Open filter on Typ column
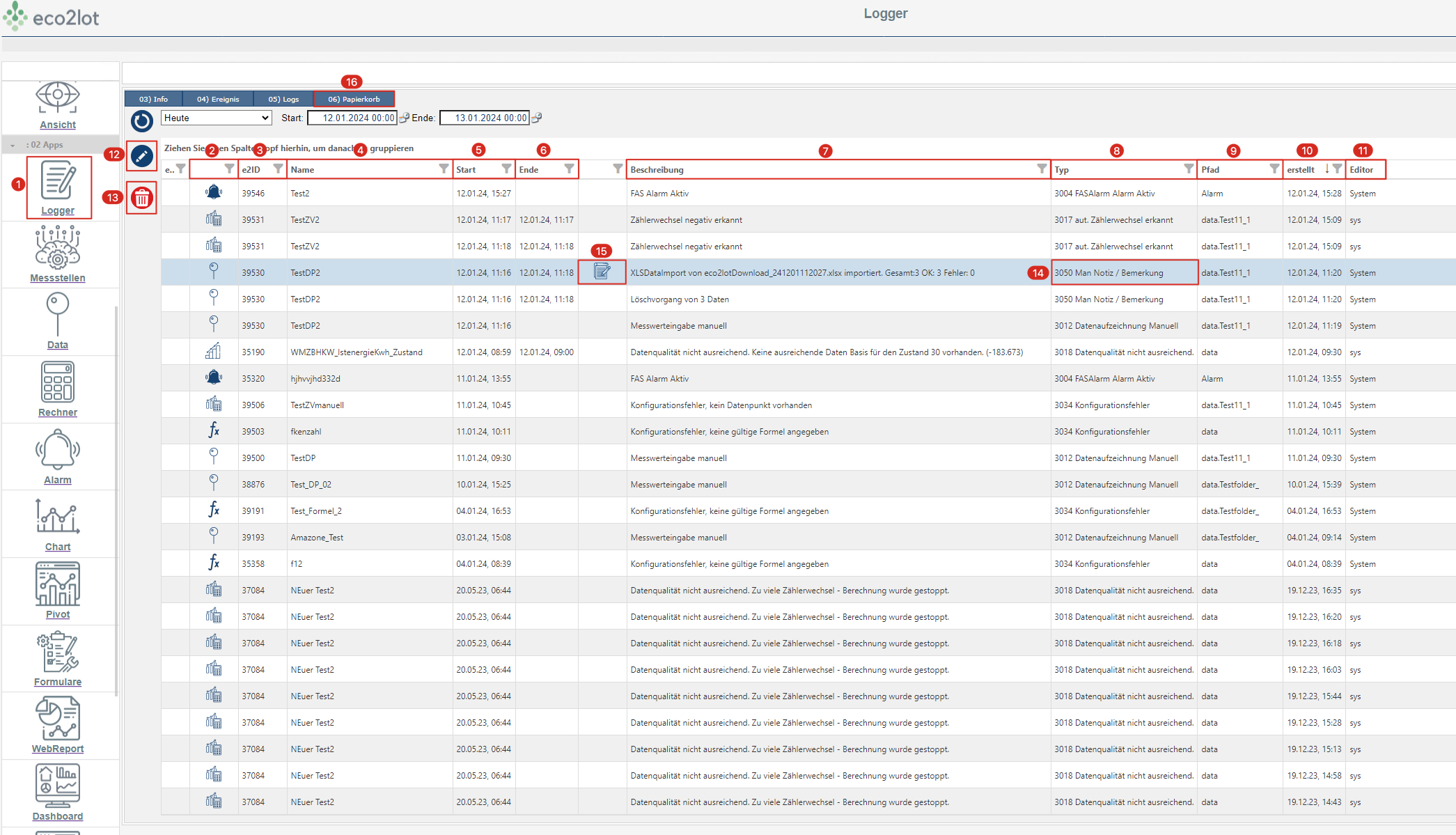 pyautogui.click(x=1189, y=169)
